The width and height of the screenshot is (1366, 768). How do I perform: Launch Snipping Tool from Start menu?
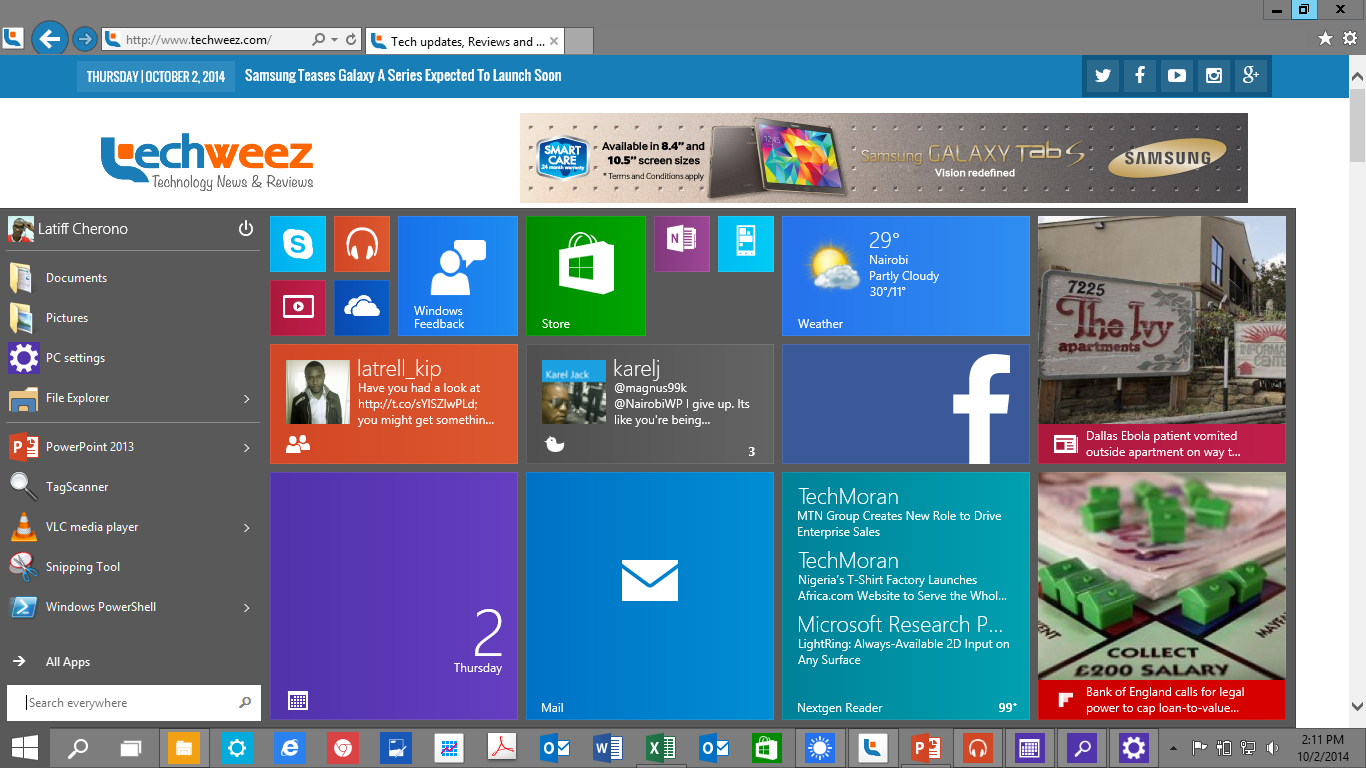133,567
